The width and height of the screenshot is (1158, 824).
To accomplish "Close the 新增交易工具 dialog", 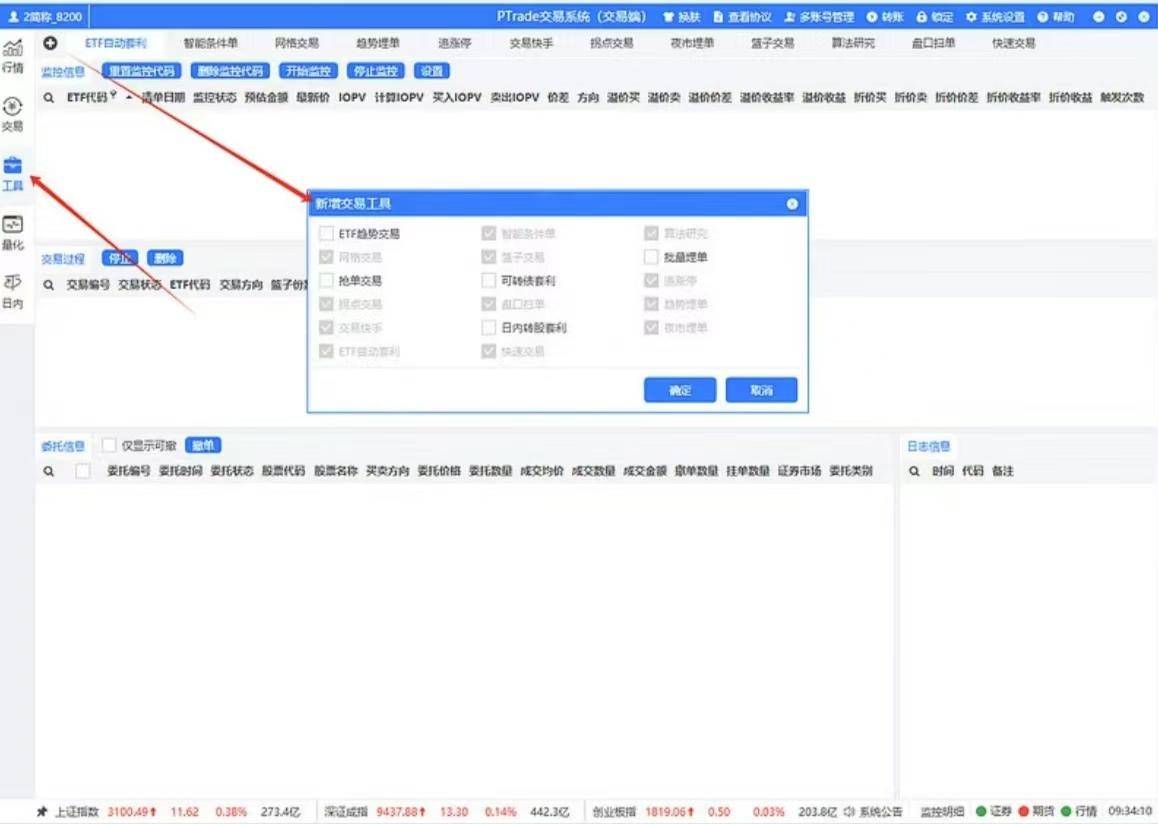I will click(x=792, y=204).
